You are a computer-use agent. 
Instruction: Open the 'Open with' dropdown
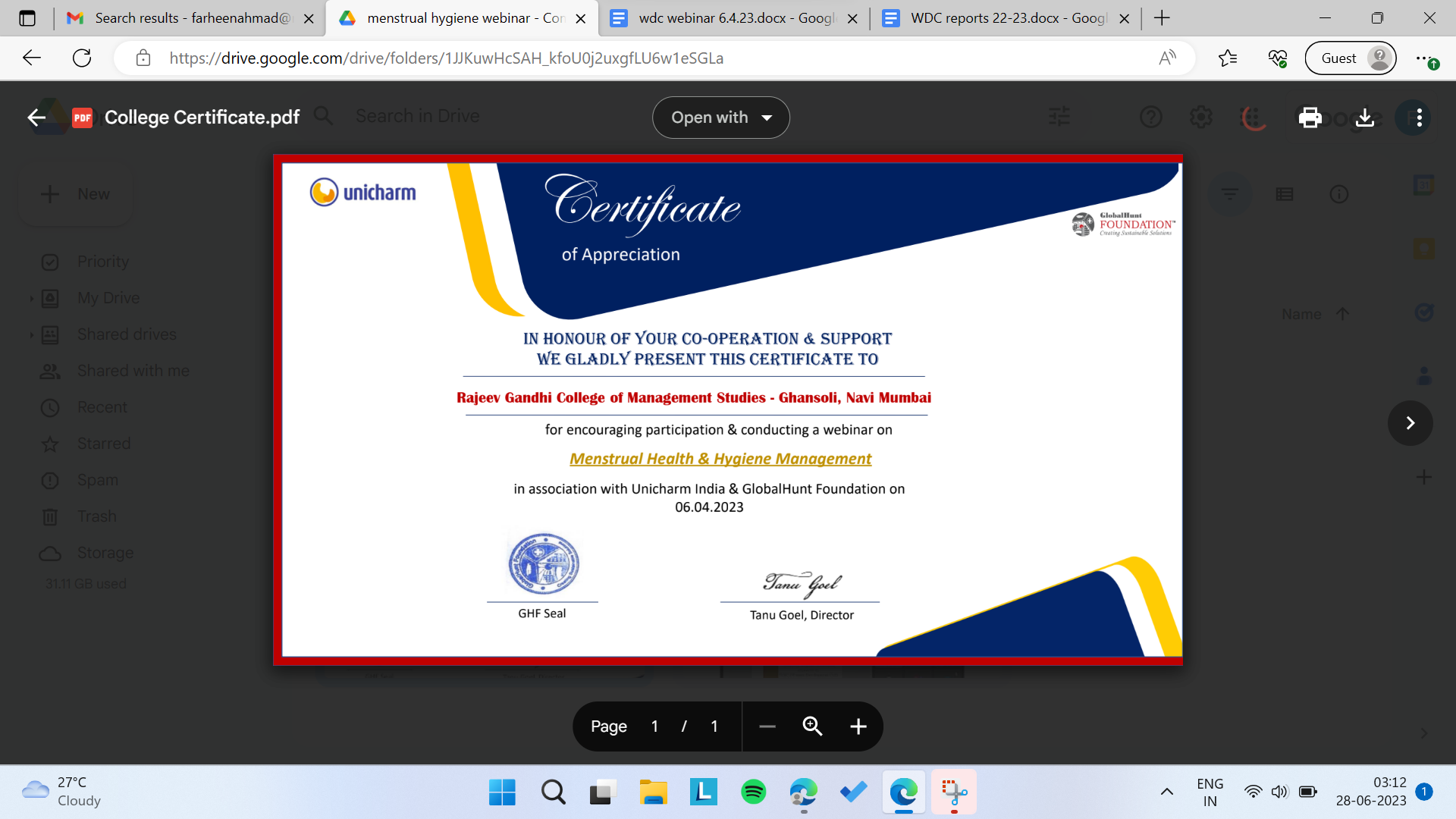point(720,118)
